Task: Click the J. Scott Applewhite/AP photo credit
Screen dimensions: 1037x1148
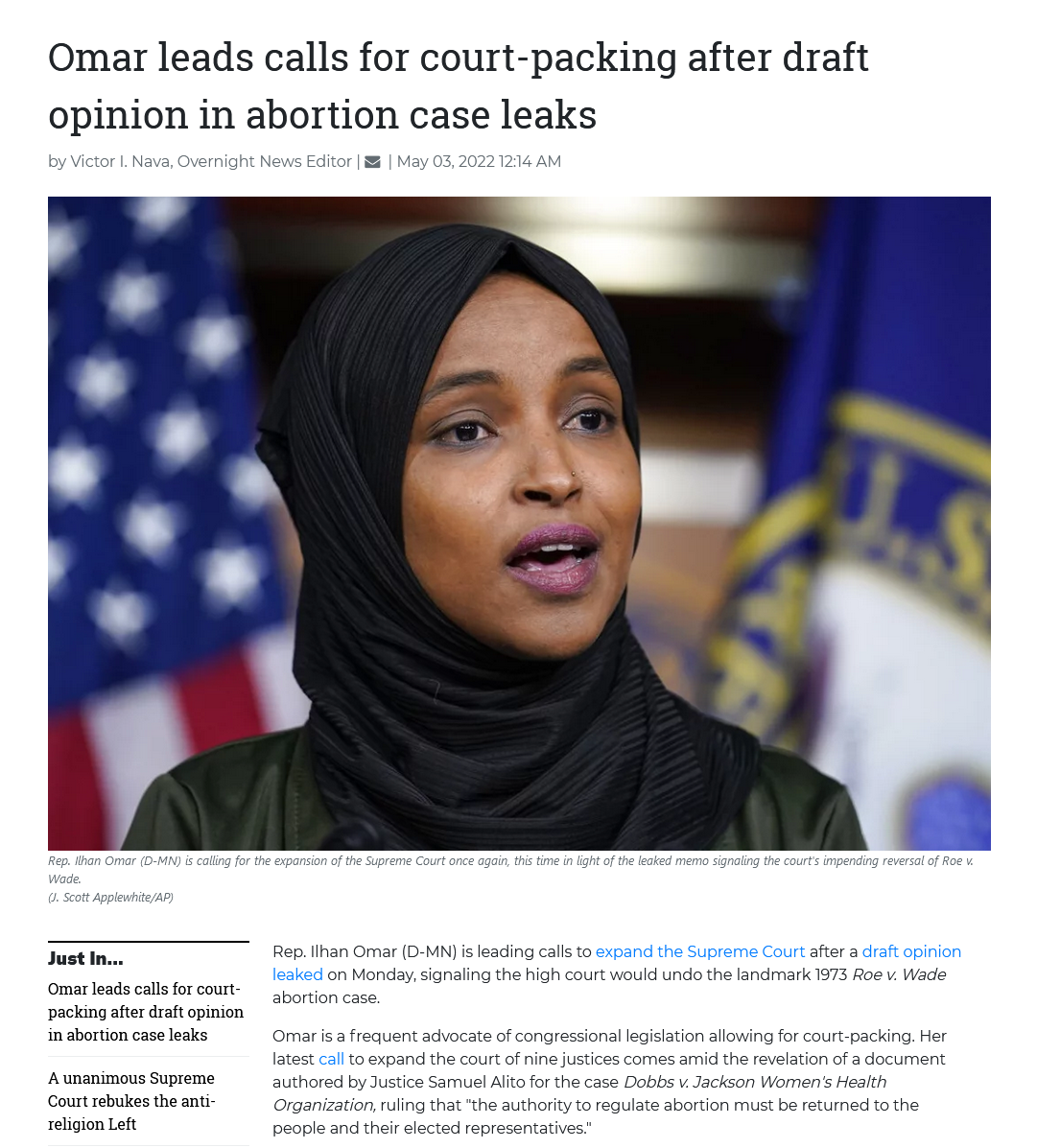Action: coord(110,897)
